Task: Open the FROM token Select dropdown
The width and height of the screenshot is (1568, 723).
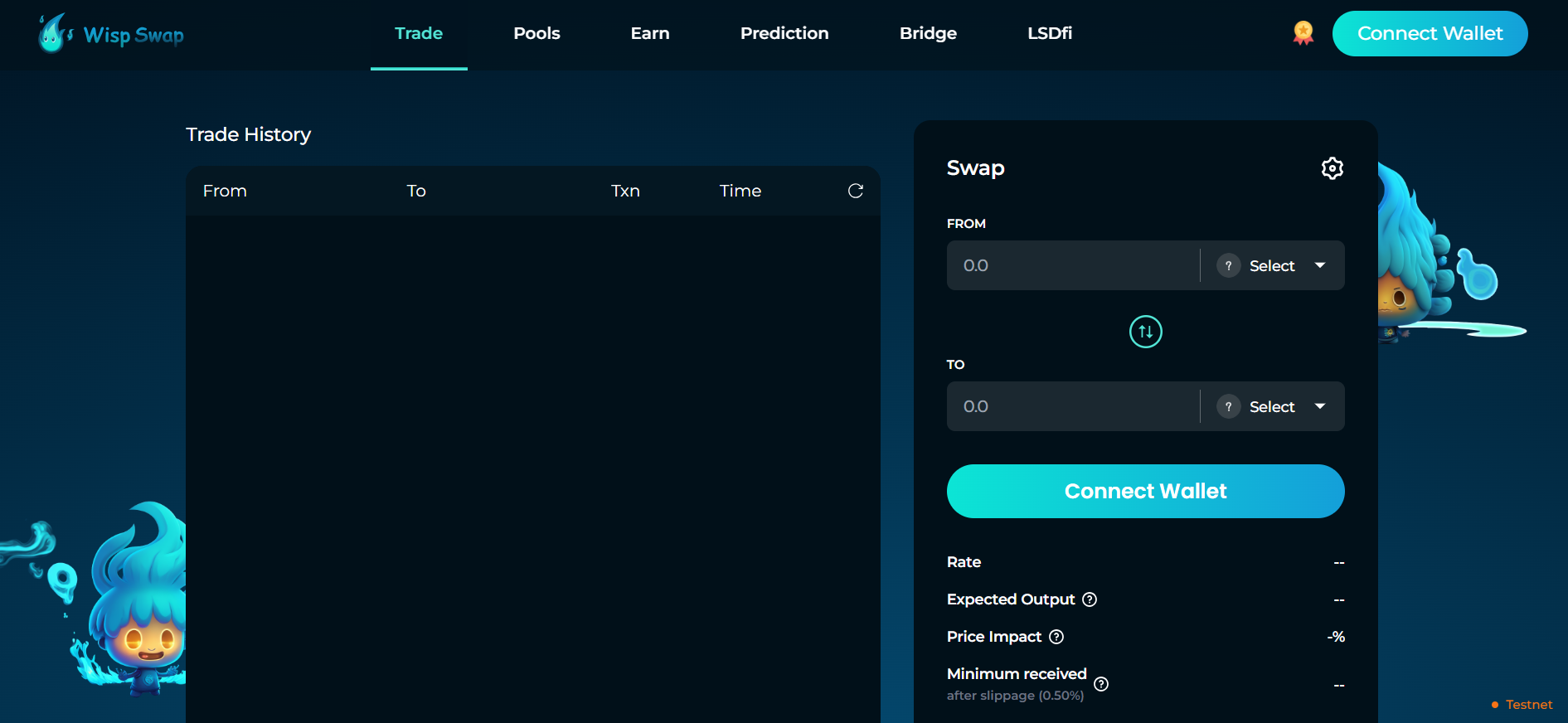Action: pyautogui.click(x=1272, y=265)
